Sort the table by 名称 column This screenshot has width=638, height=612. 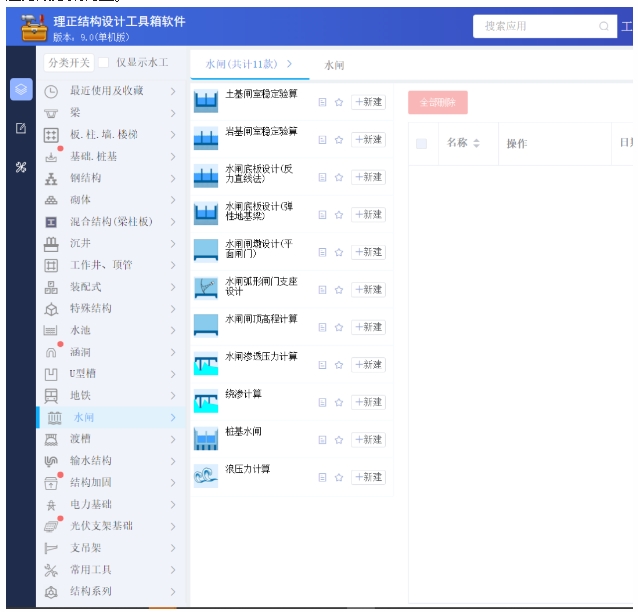pos(476,144)
